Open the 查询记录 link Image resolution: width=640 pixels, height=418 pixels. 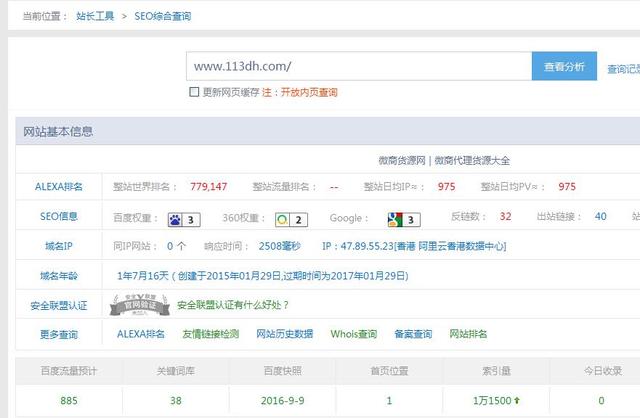pyautogui.click(x=623, y=69)
